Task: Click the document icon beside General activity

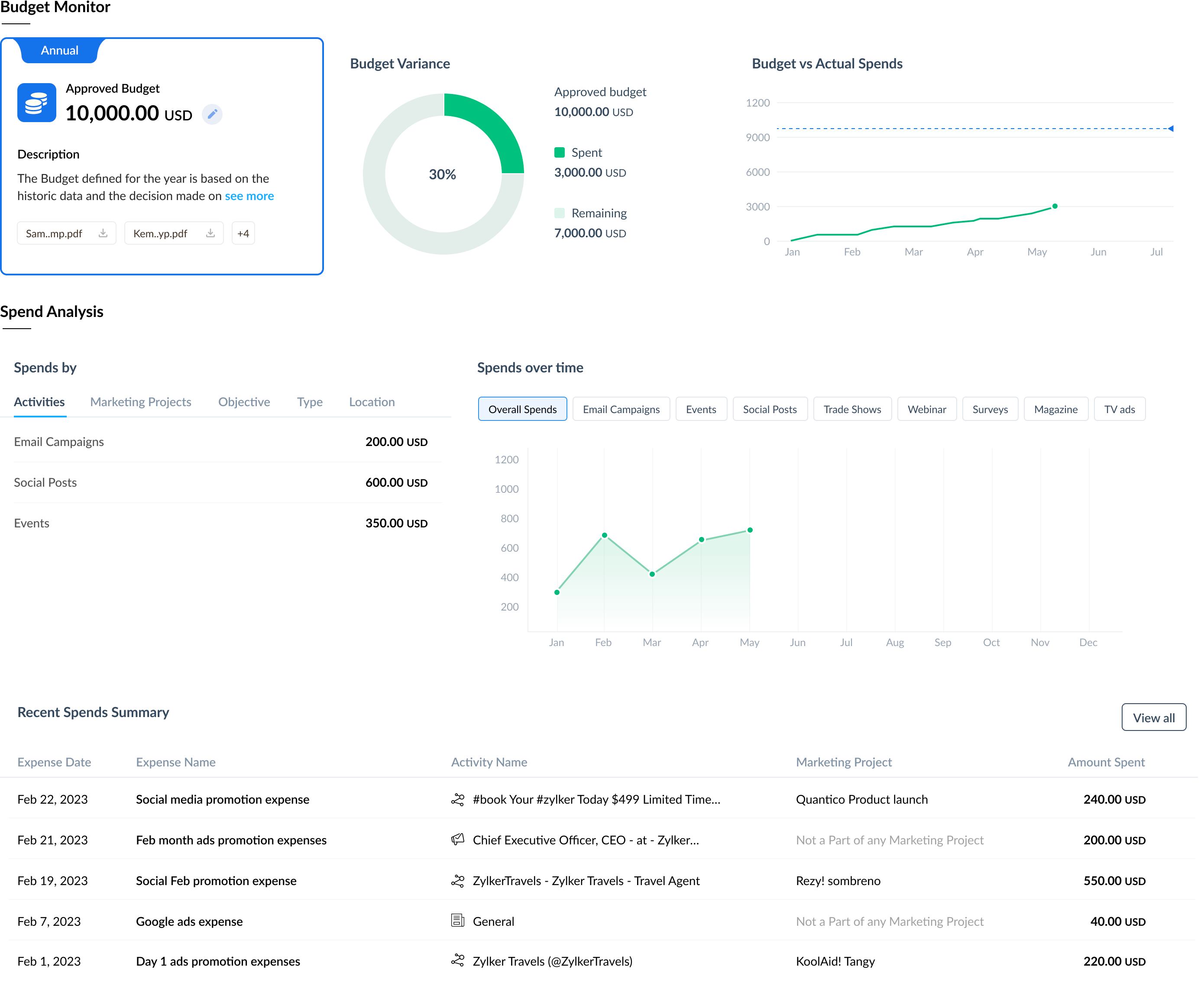Action: click(458, 921)
